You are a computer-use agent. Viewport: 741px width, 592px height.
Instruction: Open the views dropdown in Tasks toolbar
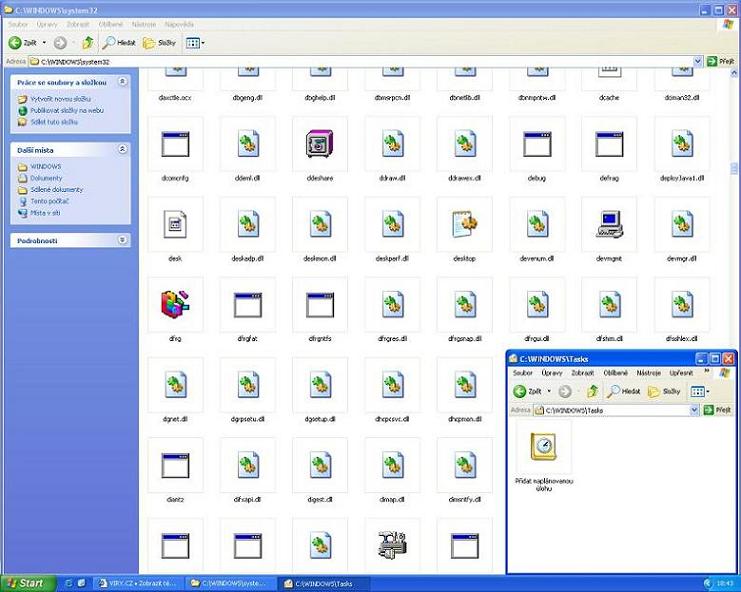point(700,391)
